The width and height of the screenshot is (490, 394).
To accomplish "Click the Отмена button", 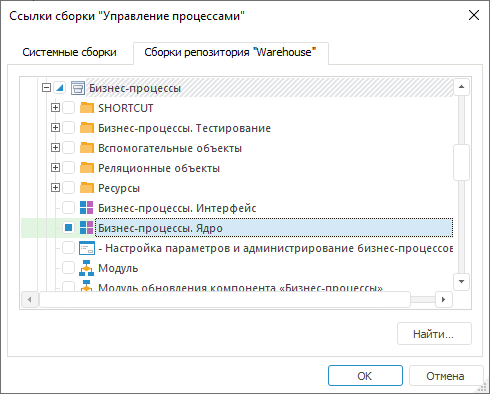I will 445,376.
